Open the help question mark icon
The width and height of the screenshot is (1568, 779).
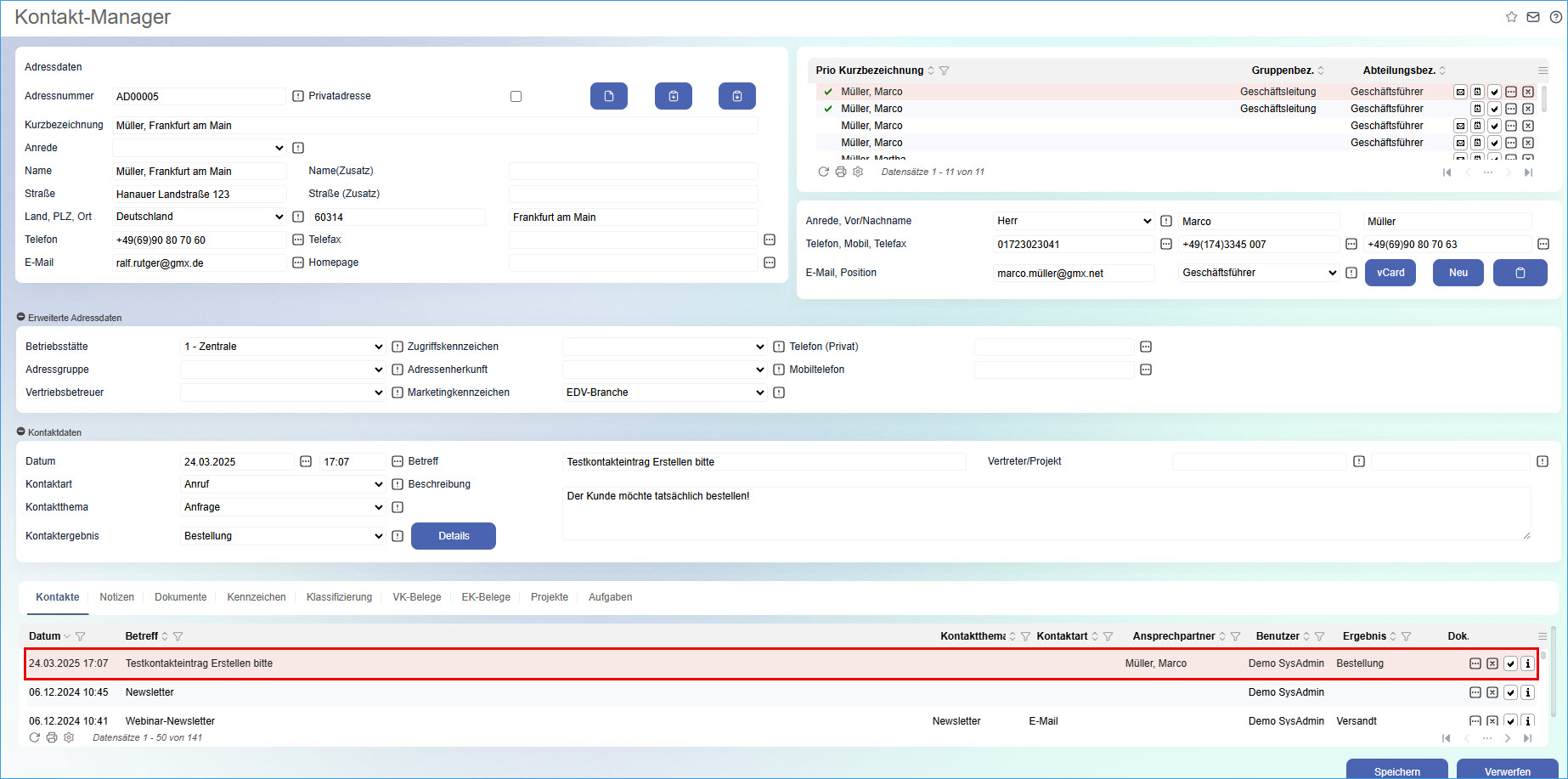click(x=1555, y=17)
